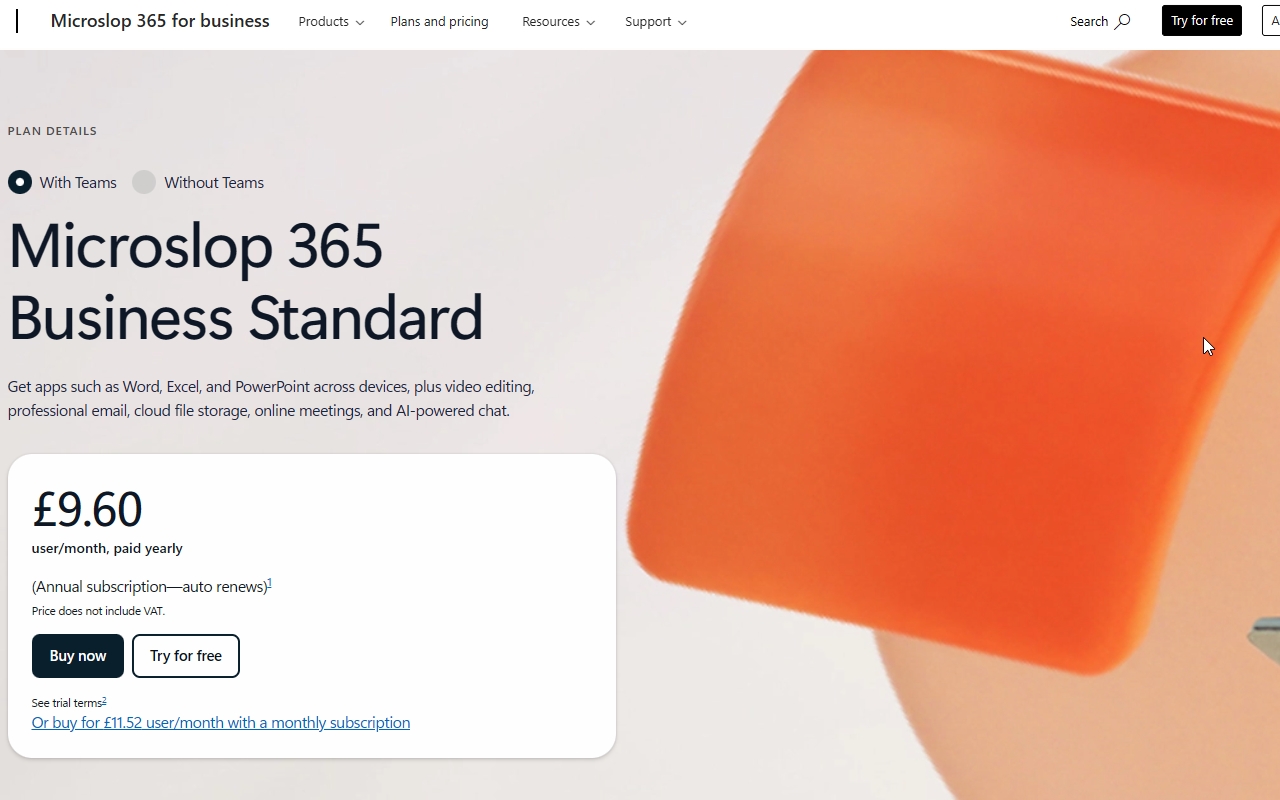This screenshot has height=800, width=1280.
Task: Click the partially visible button at header right edge
Action: pyautogui.click(x=1271, y=21)
